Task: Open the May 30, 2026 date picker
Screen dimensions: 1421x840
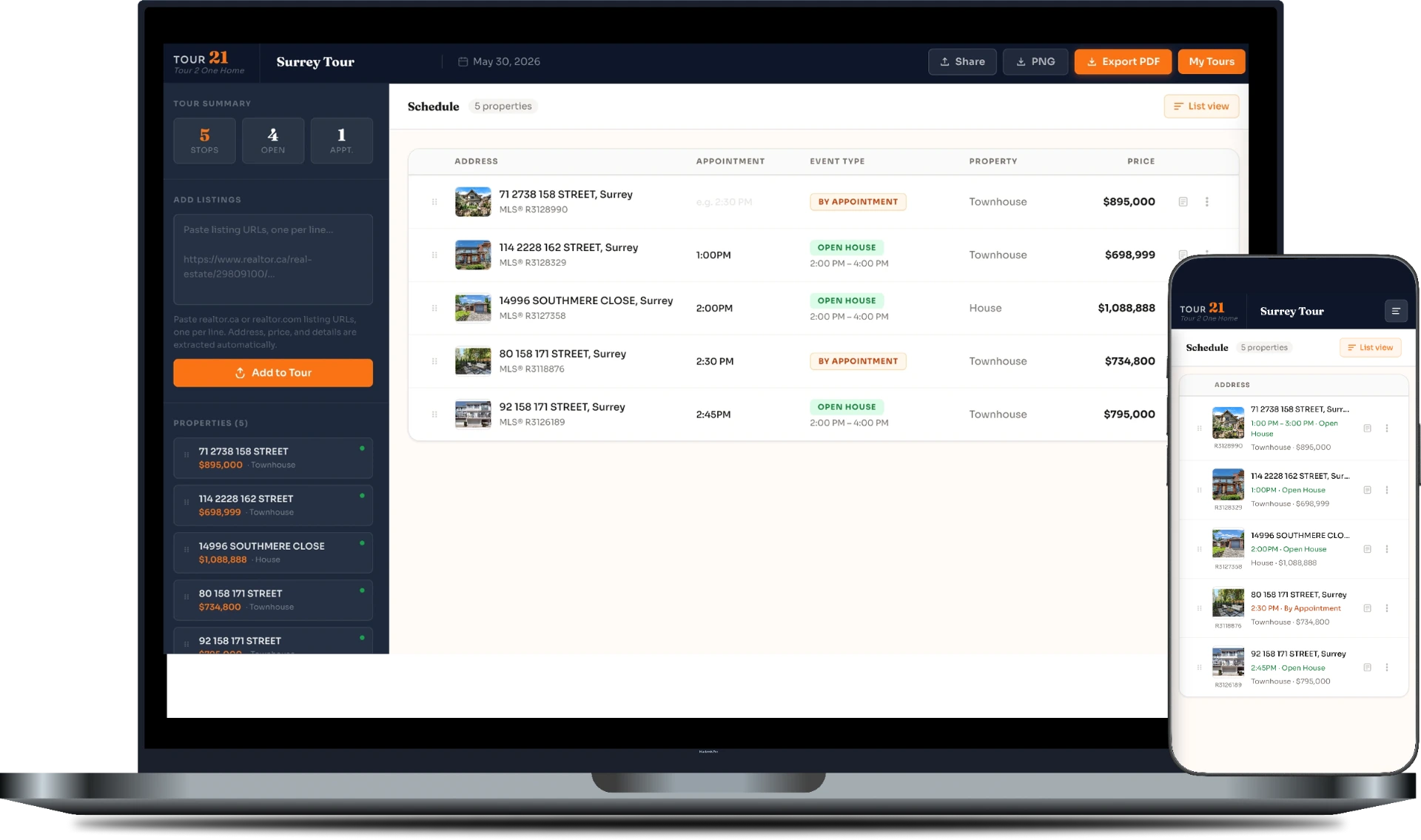Action: pos(506,61)
